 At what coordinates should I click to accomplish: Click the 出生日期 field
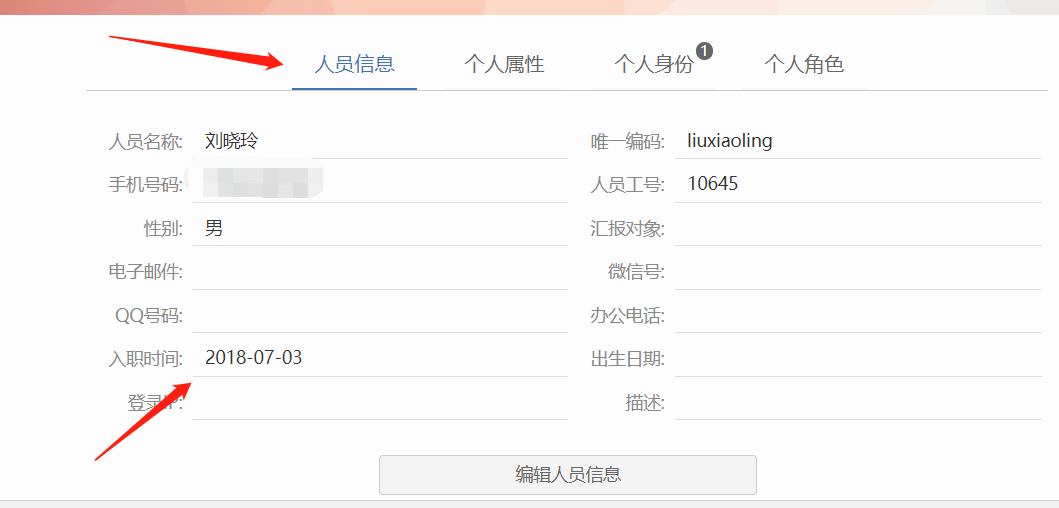coord(860,359)
